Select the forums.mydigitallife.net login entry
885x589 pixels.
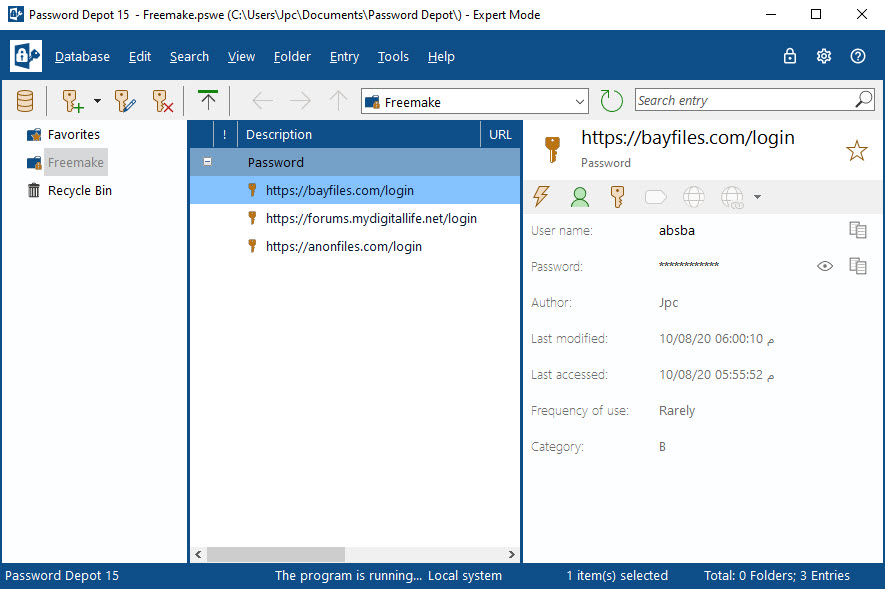(354, 218)
